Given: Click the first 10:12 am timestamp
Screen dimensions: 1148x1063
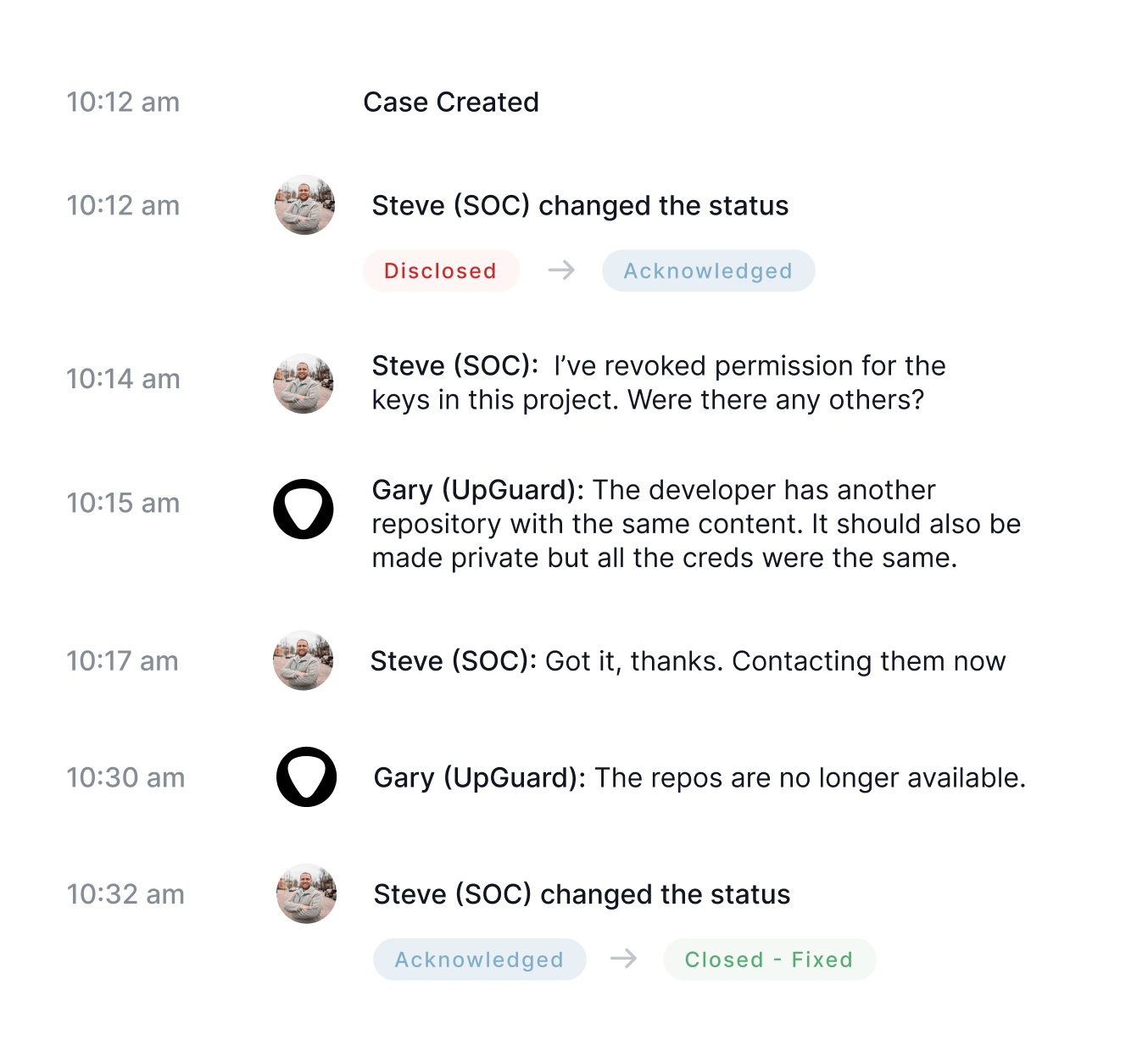Looking at the screenshot, I should pos(123,103).
